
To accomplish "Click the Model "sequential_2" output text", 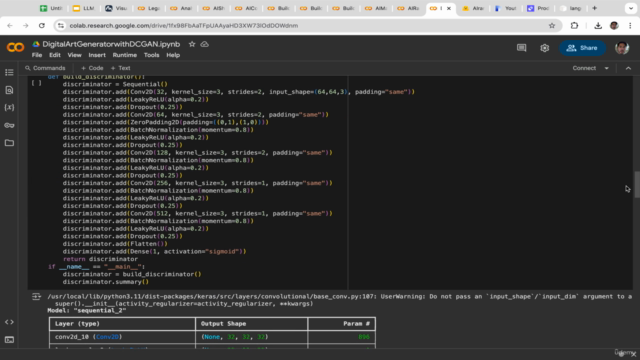I will (87, 311).
